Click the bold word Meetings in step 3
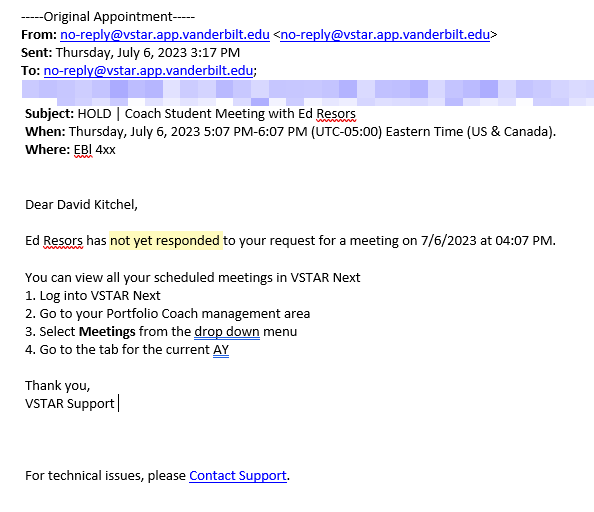Screen dimensions: 594x512 click(107, 331)
